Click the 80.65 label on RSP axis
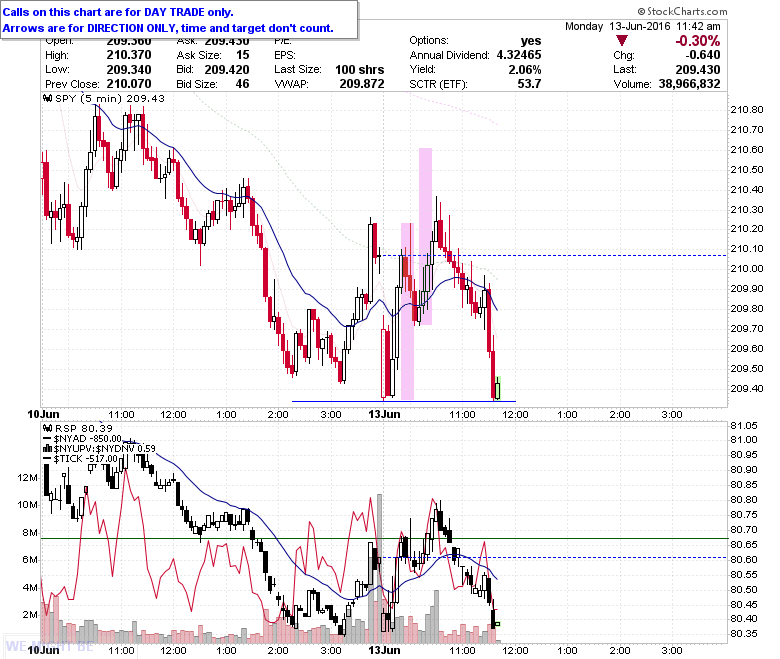Image resolution: width=780 pixels, height=659 pixels. (x=744, y=545)
